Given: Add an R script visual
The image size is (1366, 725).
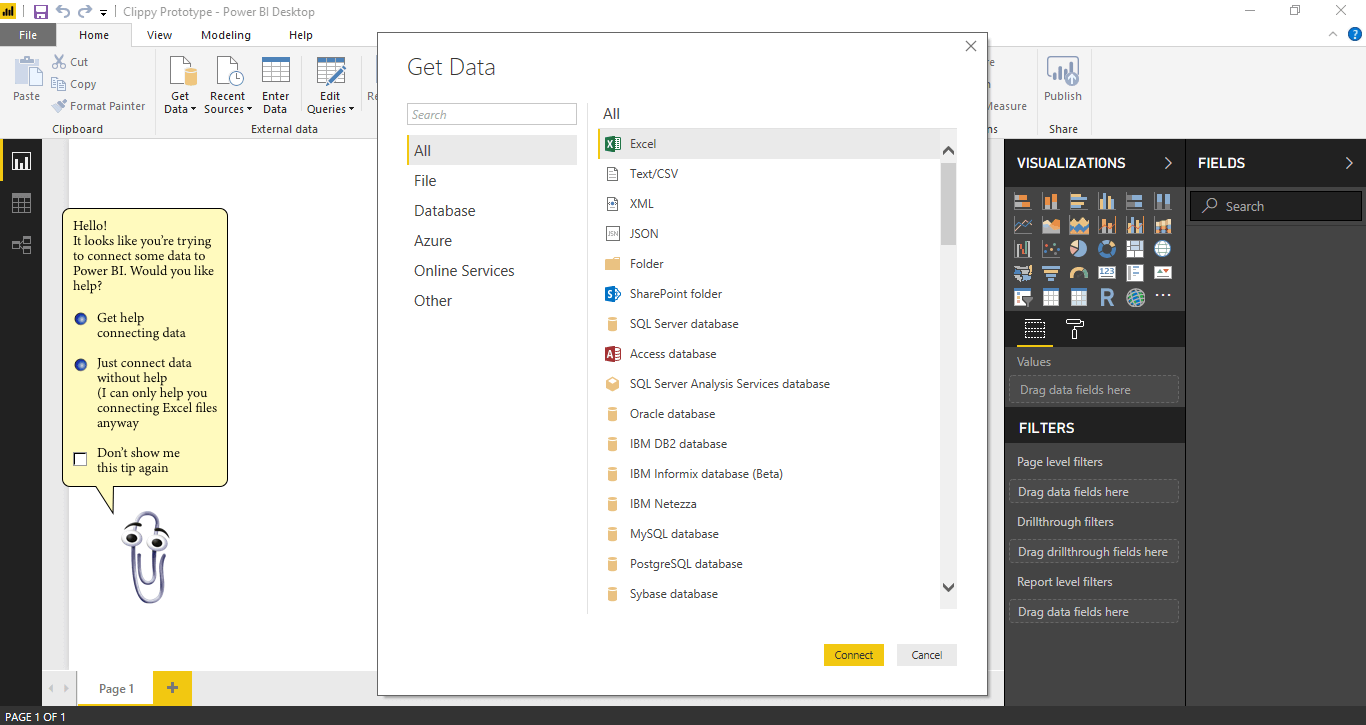Looking at the screenshot, I should pyautogui.click(x=1107, y=296).
